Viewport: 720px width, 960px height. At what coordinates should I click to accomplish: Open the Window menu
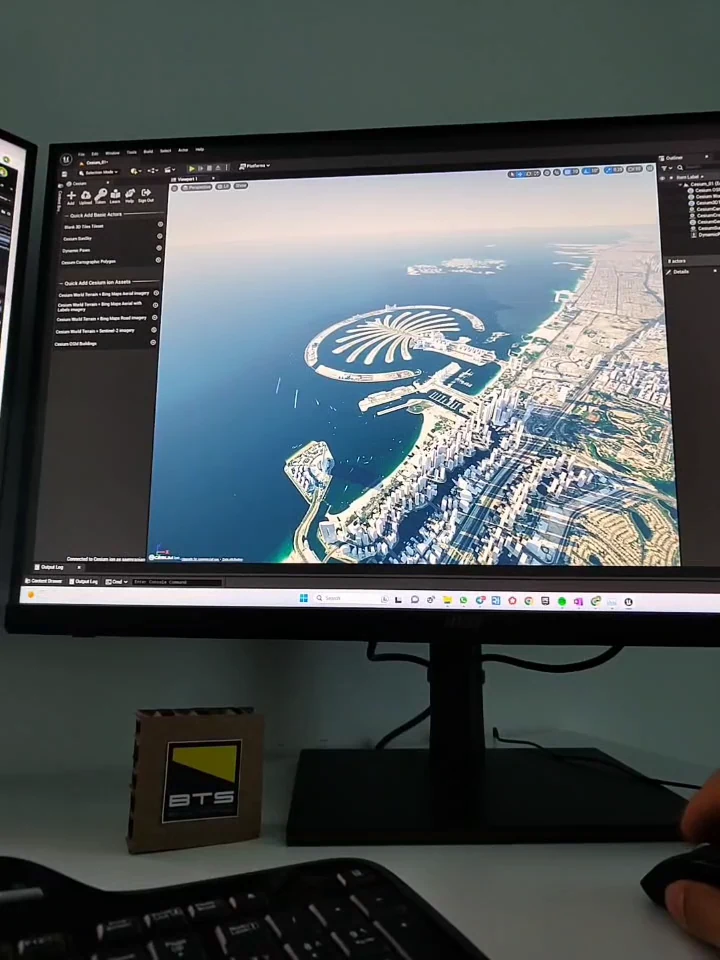[x=113, y=153]
